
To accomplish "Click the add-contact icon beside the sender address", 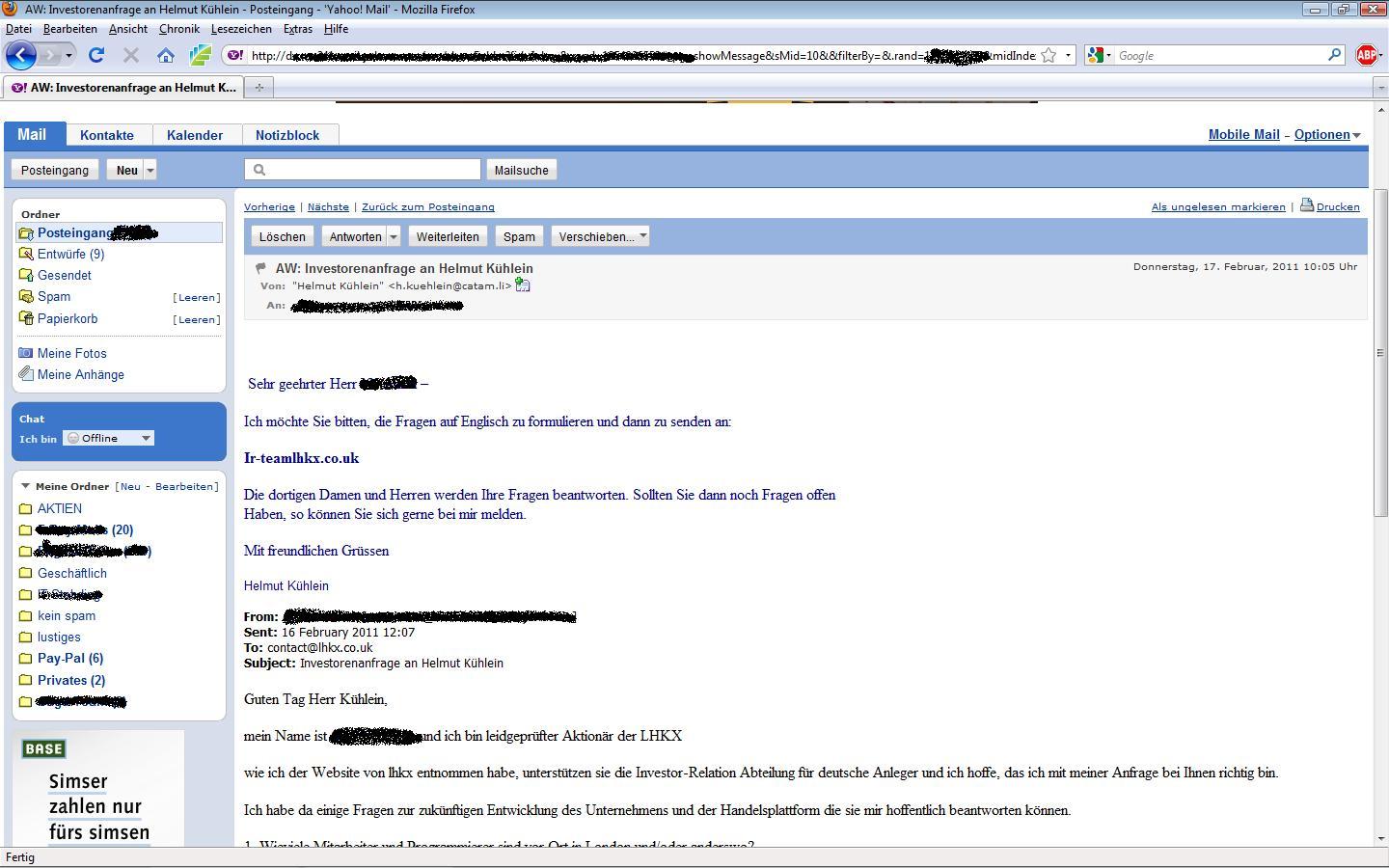I will pyautogui.click(x=523, y=285).
